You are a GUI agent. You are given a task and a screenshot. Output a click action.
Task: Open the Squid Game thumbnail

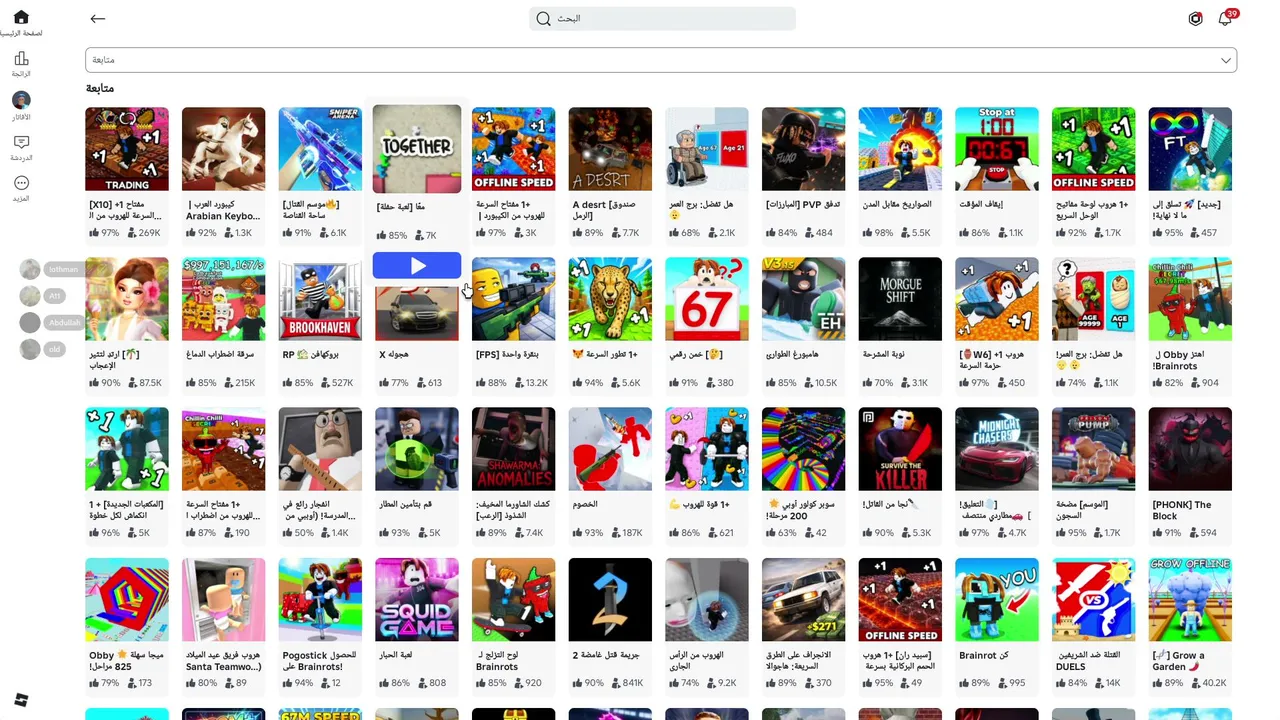pyautogui.click(x=417, y=600)
